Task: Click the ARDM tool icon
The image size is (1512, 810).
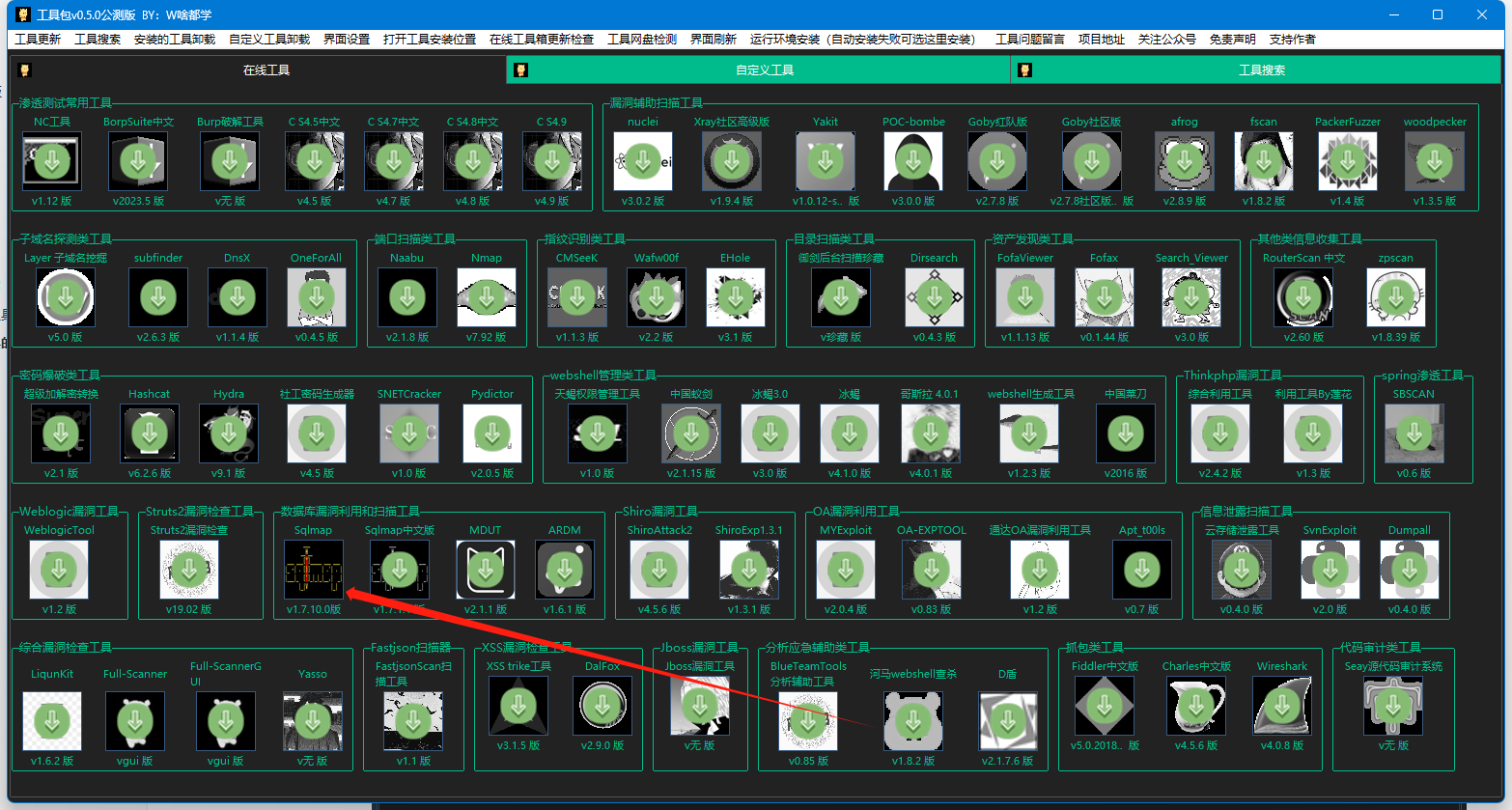Action: pyautogui.click(x=565, y=570)
